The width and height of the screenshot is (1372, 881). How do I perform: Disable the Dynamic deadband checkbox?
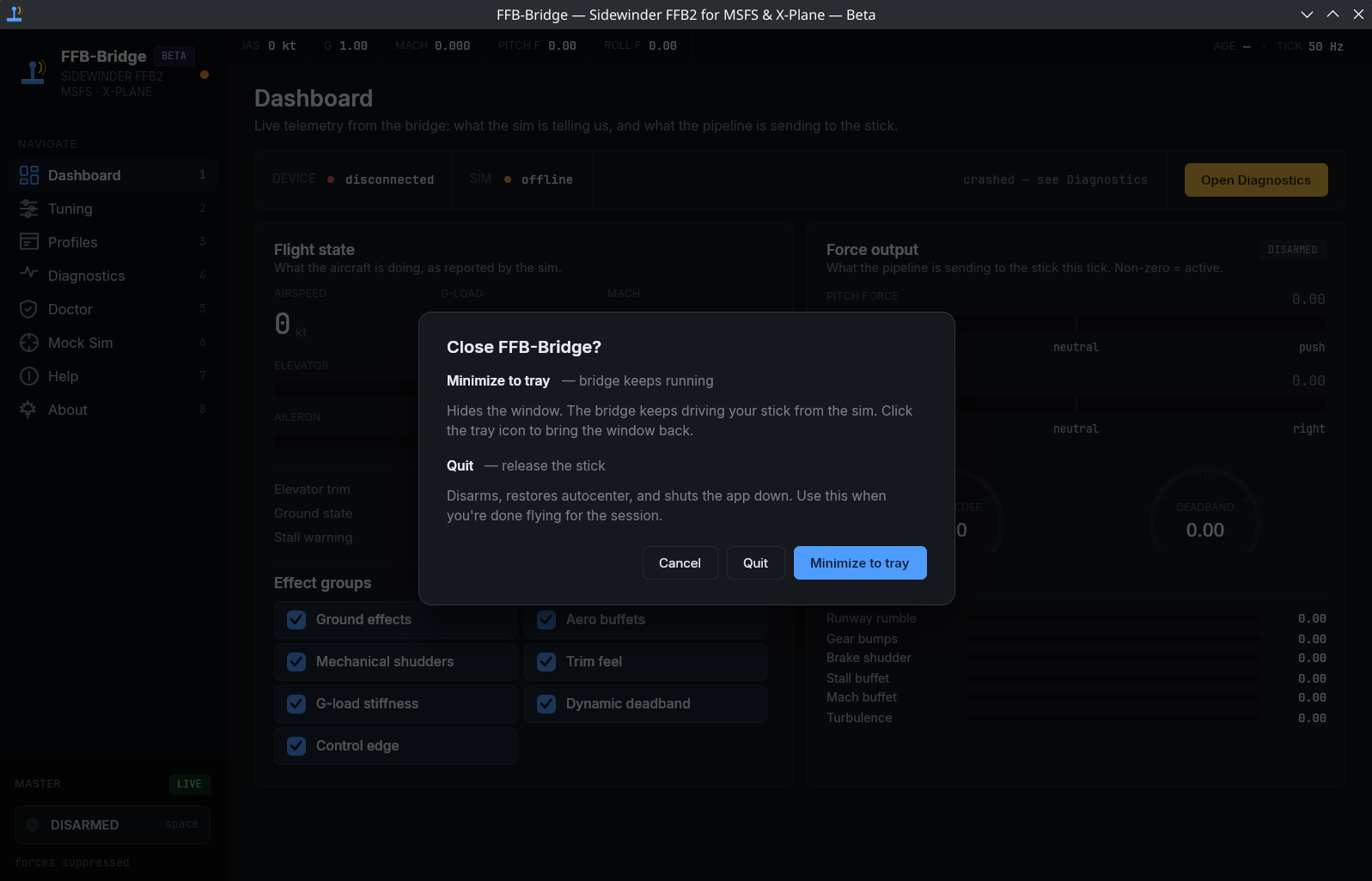pyautogui.click(x=546, y=704)
